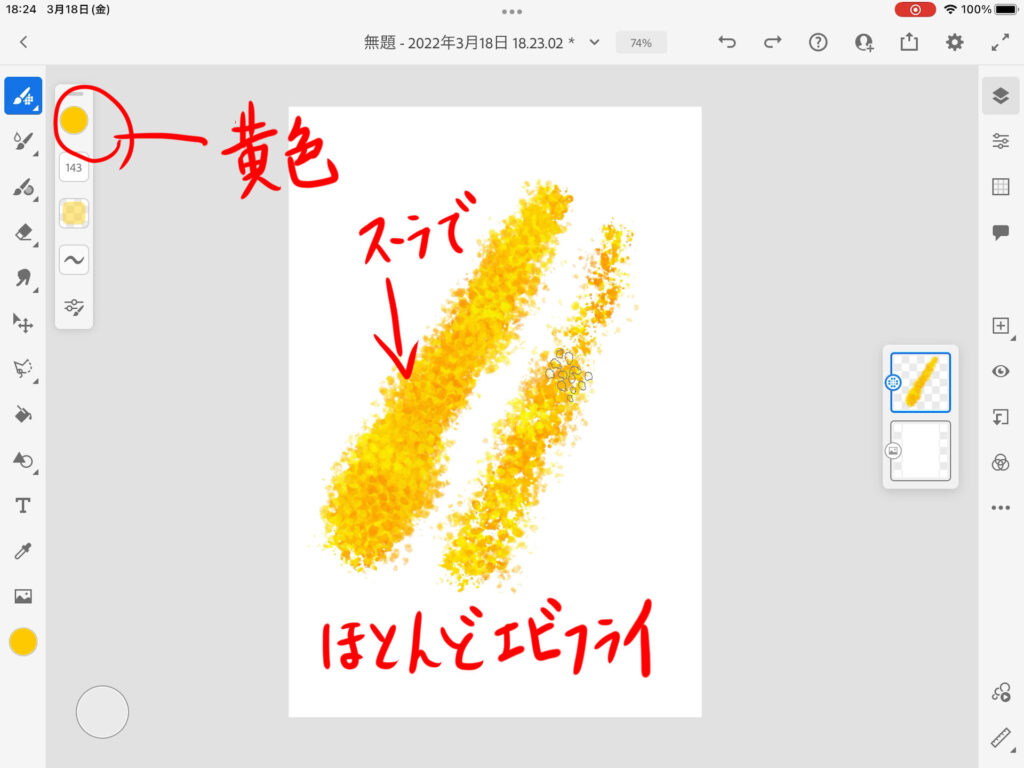Open the Place Image tool
This screenshot has width=1024, height=768.
tap(23, 596)
